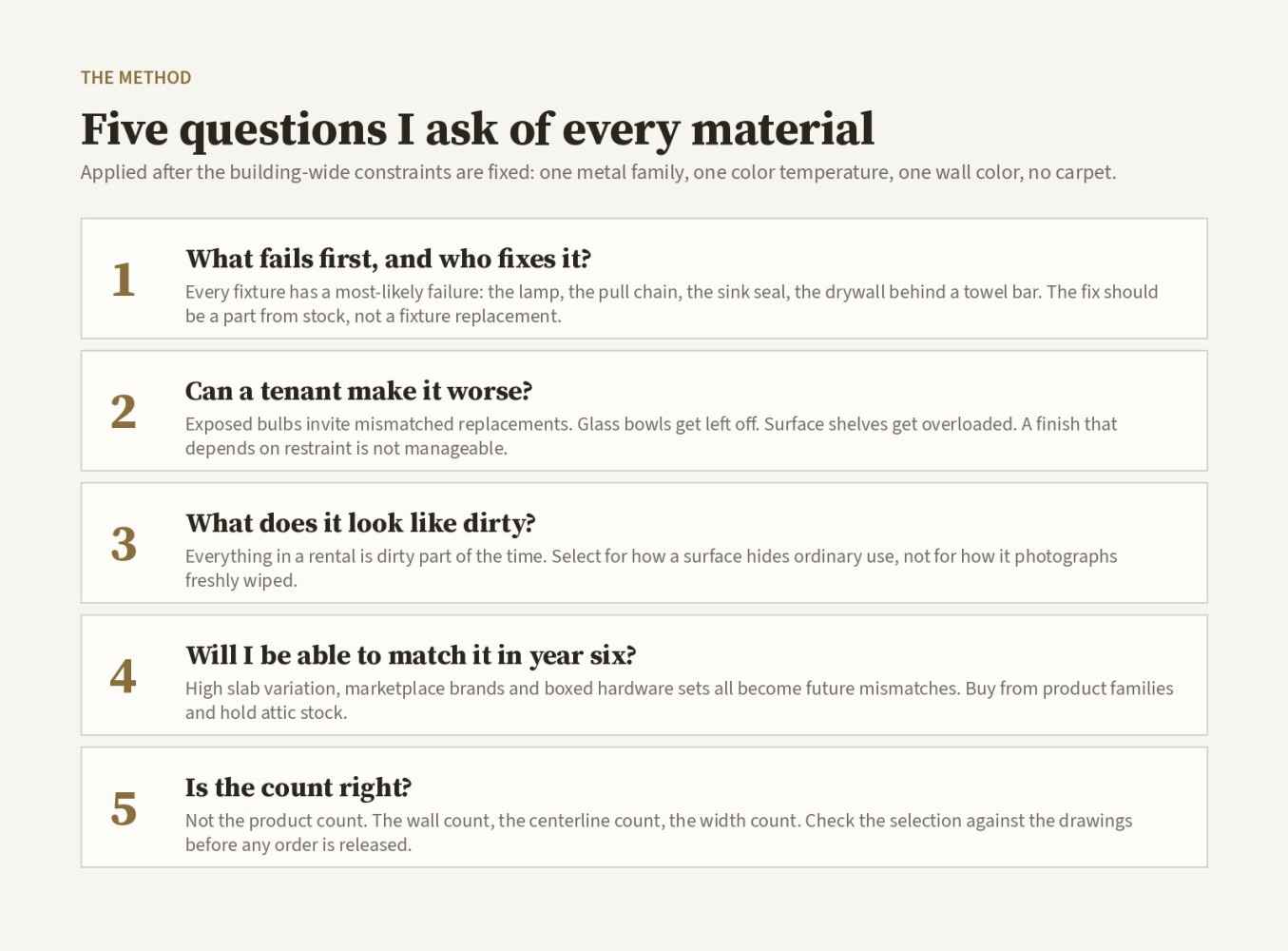Click text about wall count and centerline count

[659, 832]
